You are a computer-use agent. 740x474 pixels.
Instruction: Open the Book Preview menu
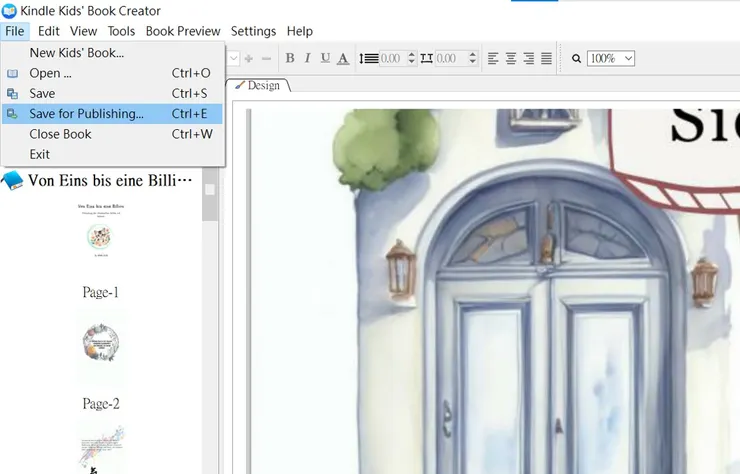click(x=183, y=31)
